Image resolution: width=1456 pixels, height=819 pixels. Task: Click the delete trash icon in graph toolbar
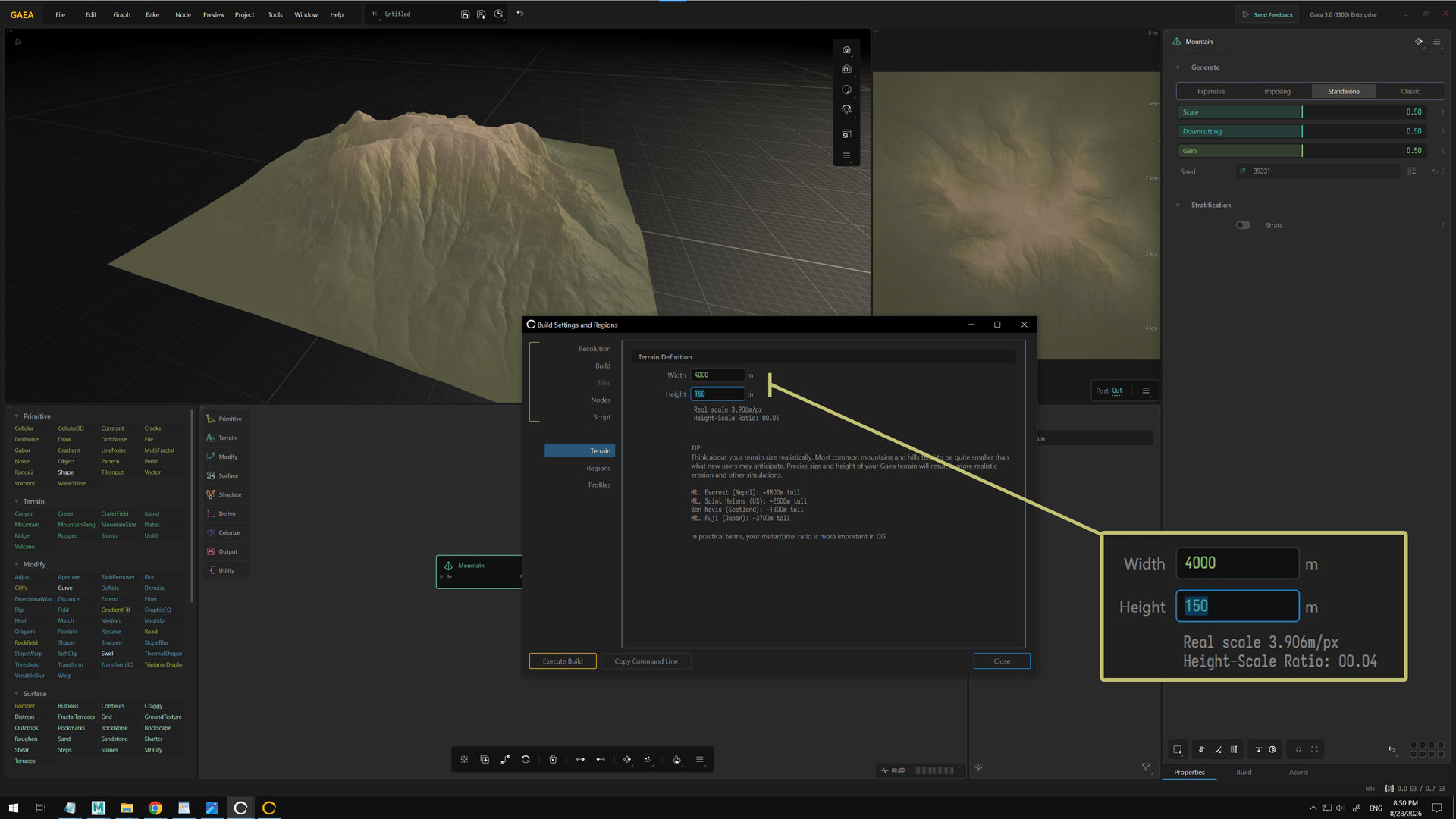coord(553,759)
